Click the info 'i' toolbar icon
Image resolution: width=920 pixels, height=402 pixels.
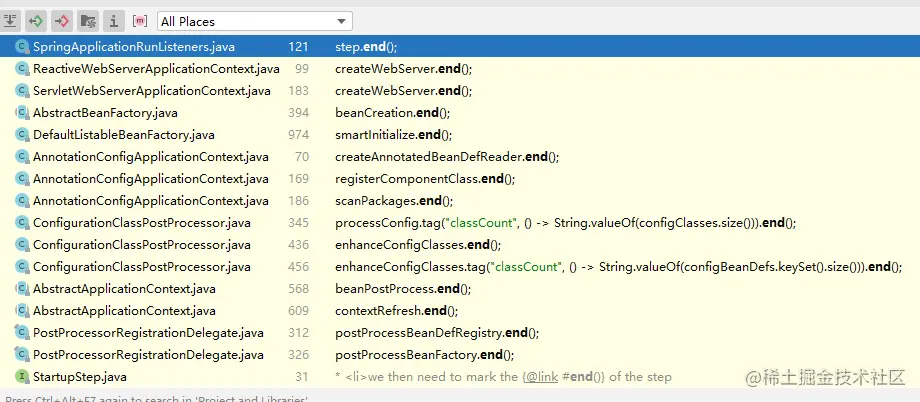point(114,22)
